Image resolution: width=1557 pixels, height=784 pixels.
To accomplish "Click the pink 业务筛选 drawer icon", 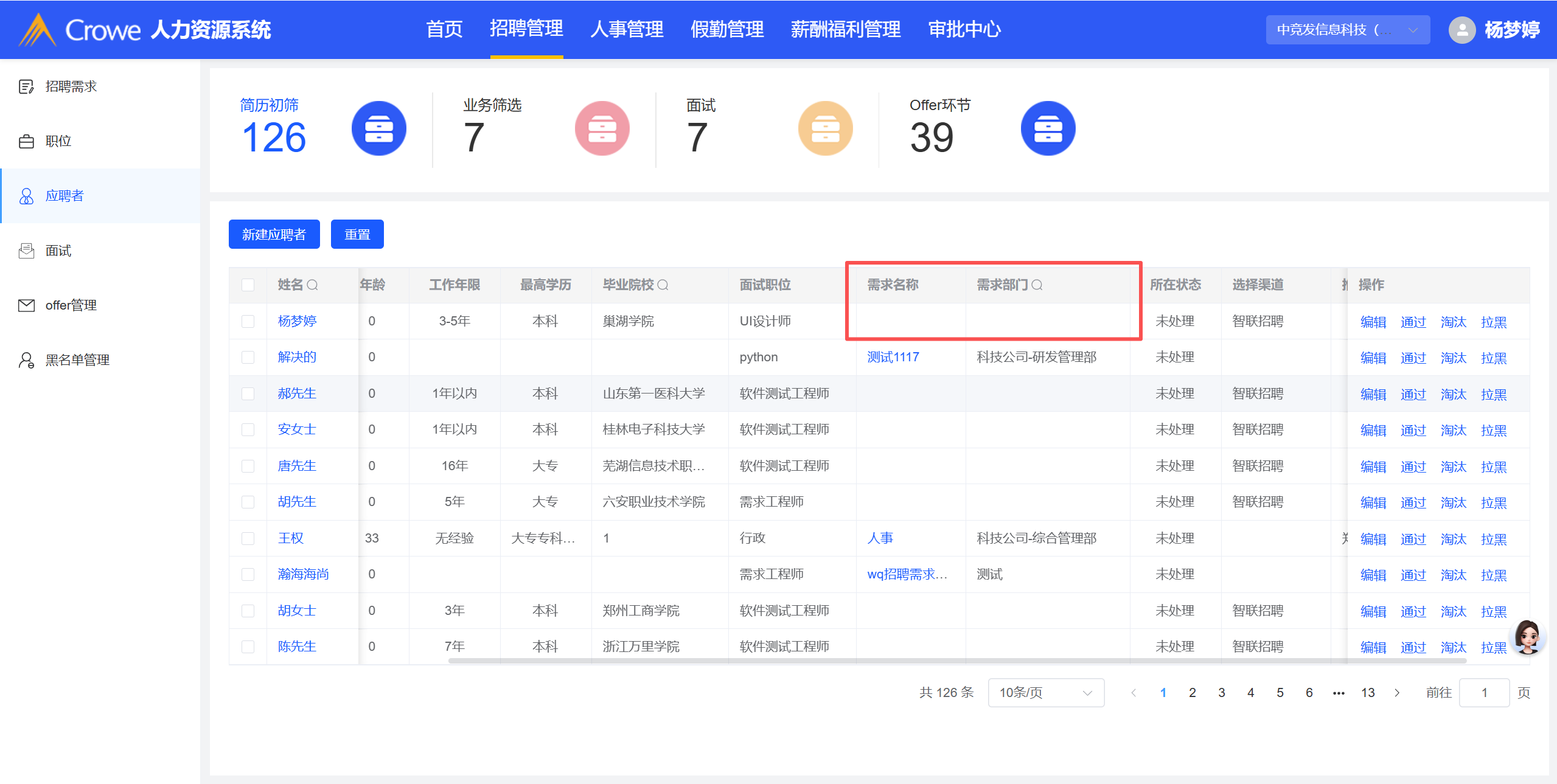I will tap(602, 129).
